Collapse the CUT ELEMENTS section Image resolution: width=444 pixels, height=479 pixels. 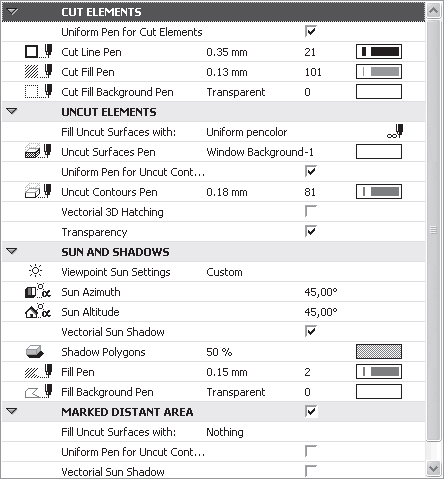click(12, 12)
